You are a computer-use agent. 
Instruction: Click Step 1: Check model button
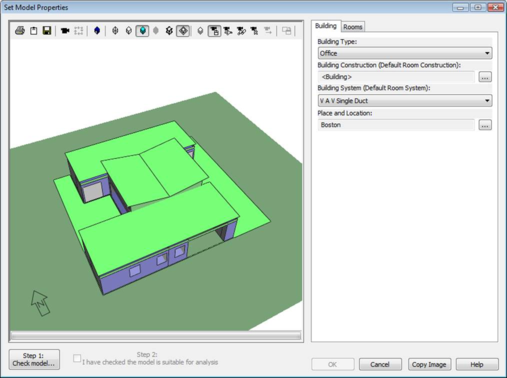pos(34,360)
